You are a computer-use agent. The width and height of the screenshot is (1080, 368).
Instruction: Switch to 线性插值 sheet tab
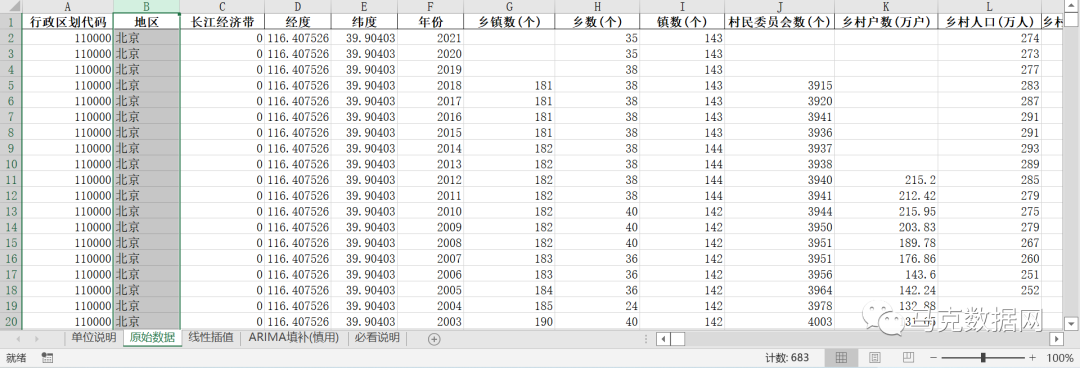(x=211, y=338)
